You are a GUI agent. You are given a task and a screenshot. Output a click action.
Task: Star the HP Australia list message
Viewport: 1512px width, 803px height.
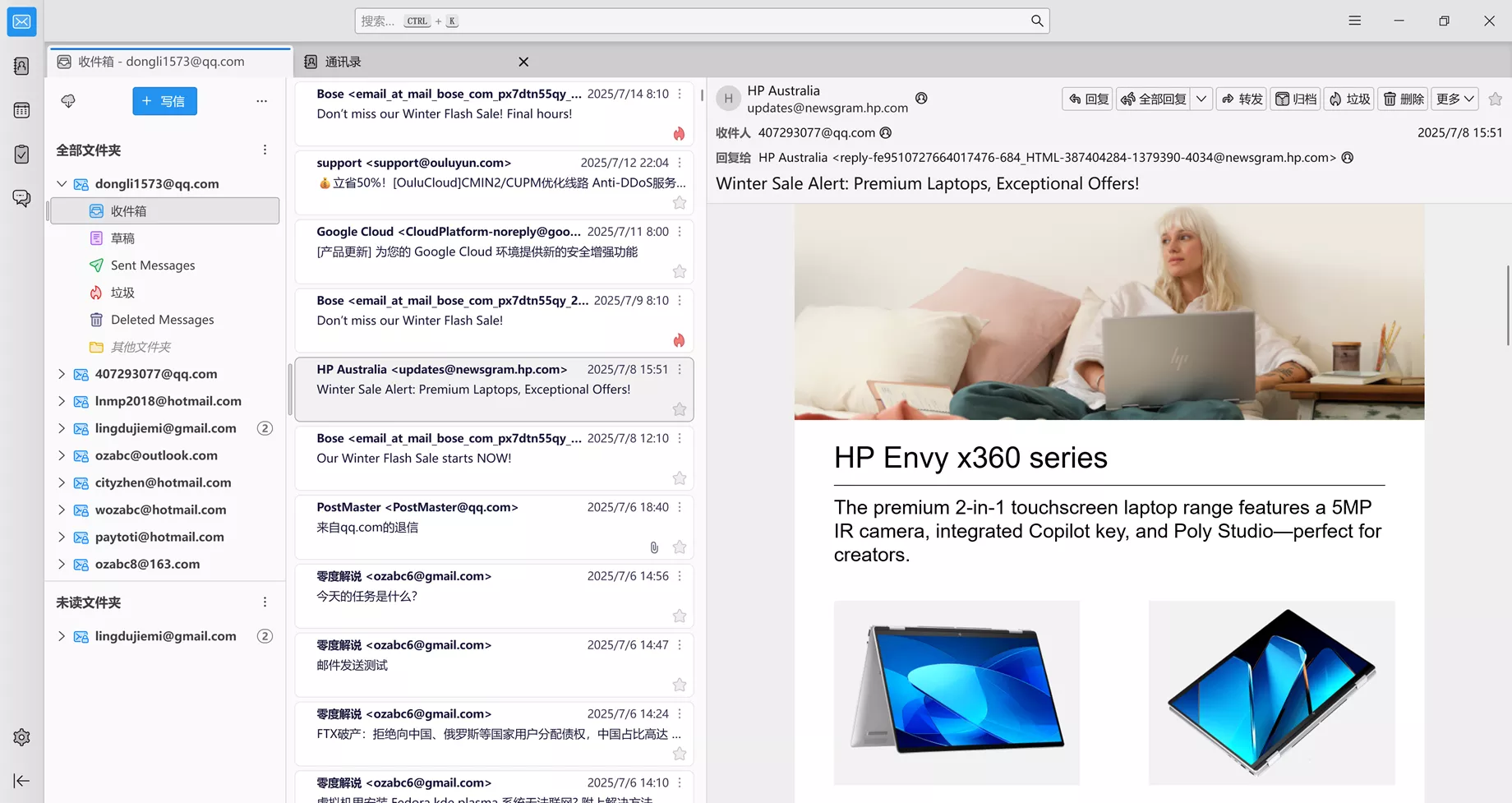tap(680, 409)
